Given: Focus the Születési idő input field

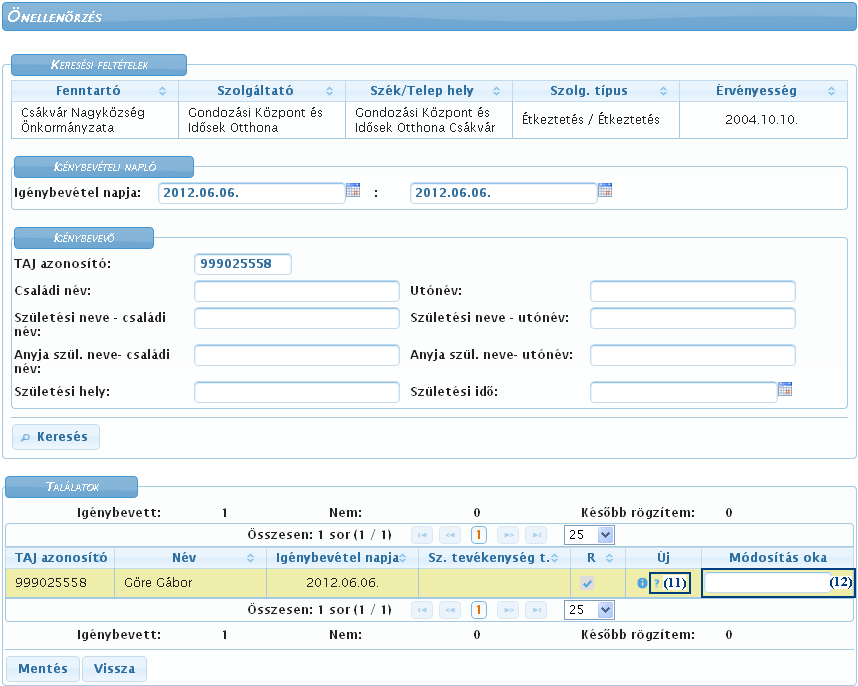Looking at the screenshot, I should [x=683, y=392].
